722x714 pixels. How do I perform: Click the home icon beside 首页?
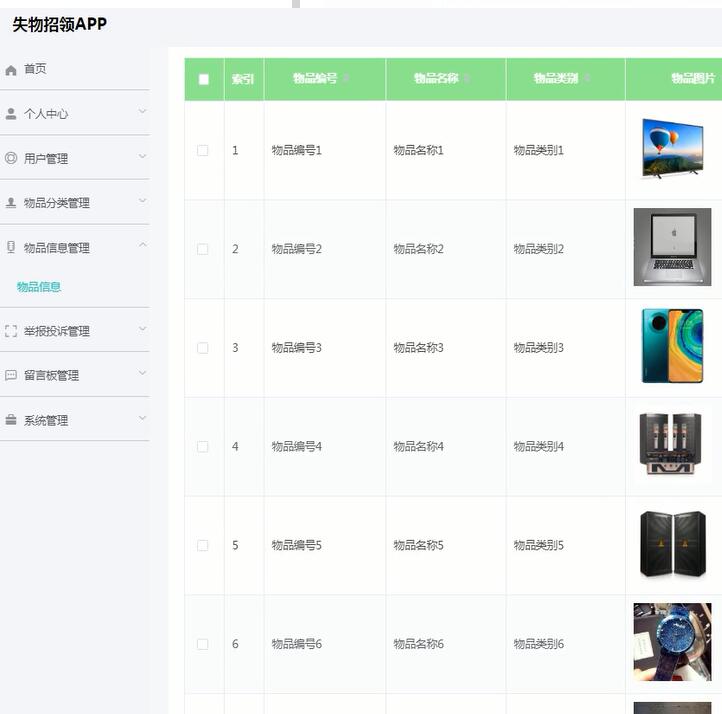pos(11,70)
